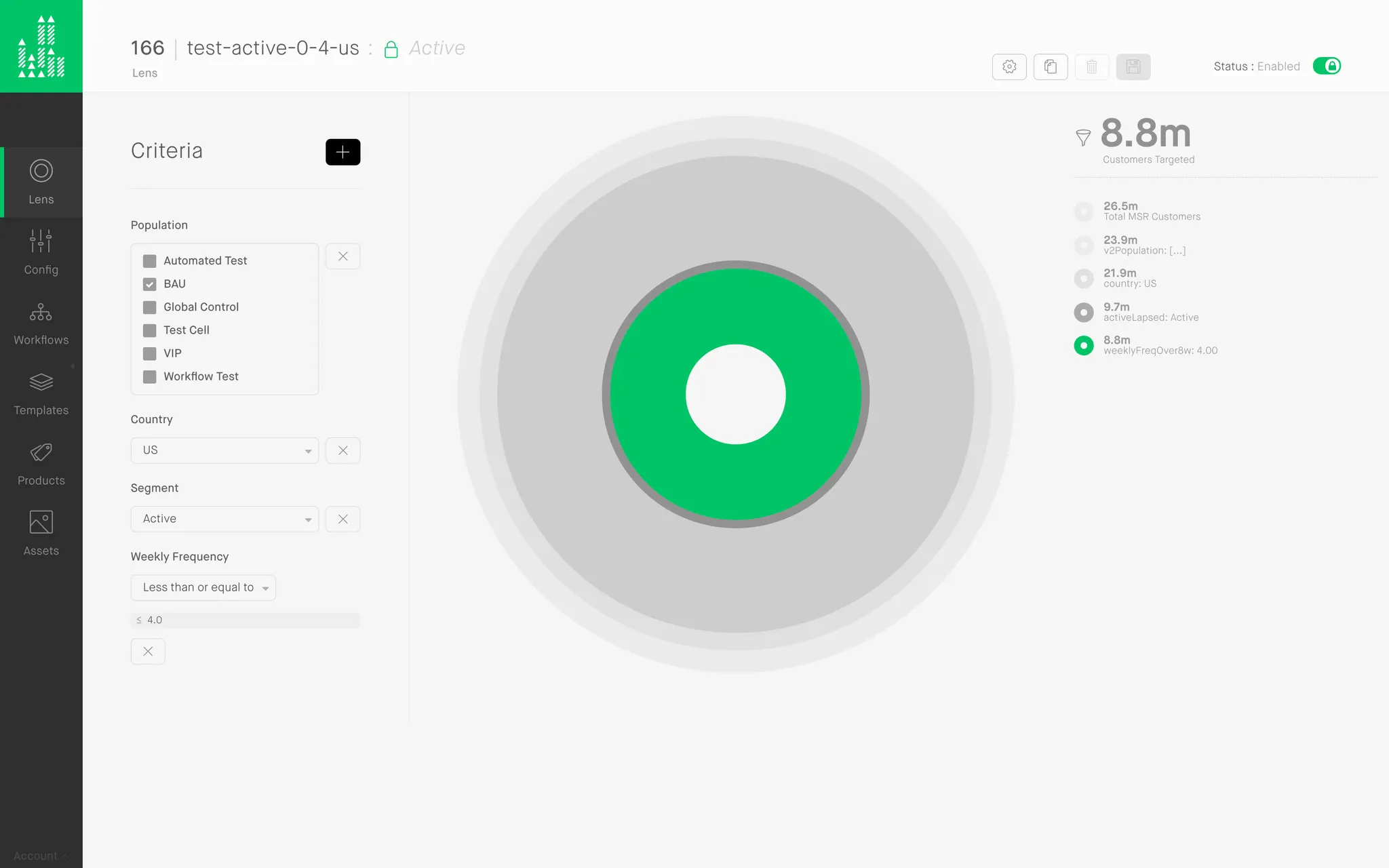Select the country: US ring indicator
The width and height of the screenshot is (1389, 868).
coord(1084,278)
